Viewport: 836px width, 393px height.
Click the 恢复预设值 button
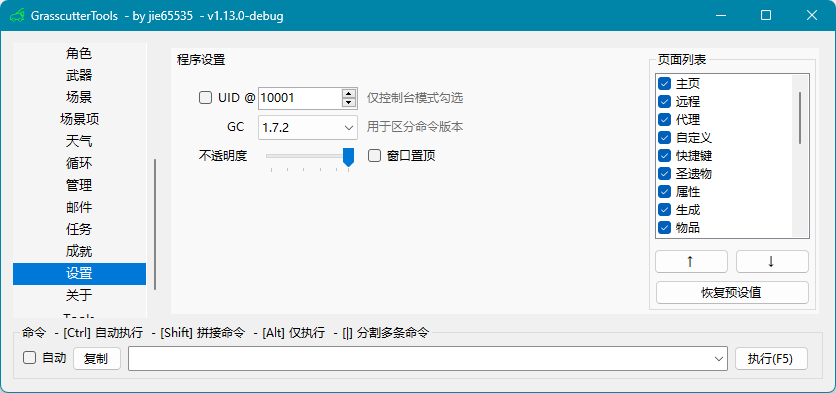point(732,293)
